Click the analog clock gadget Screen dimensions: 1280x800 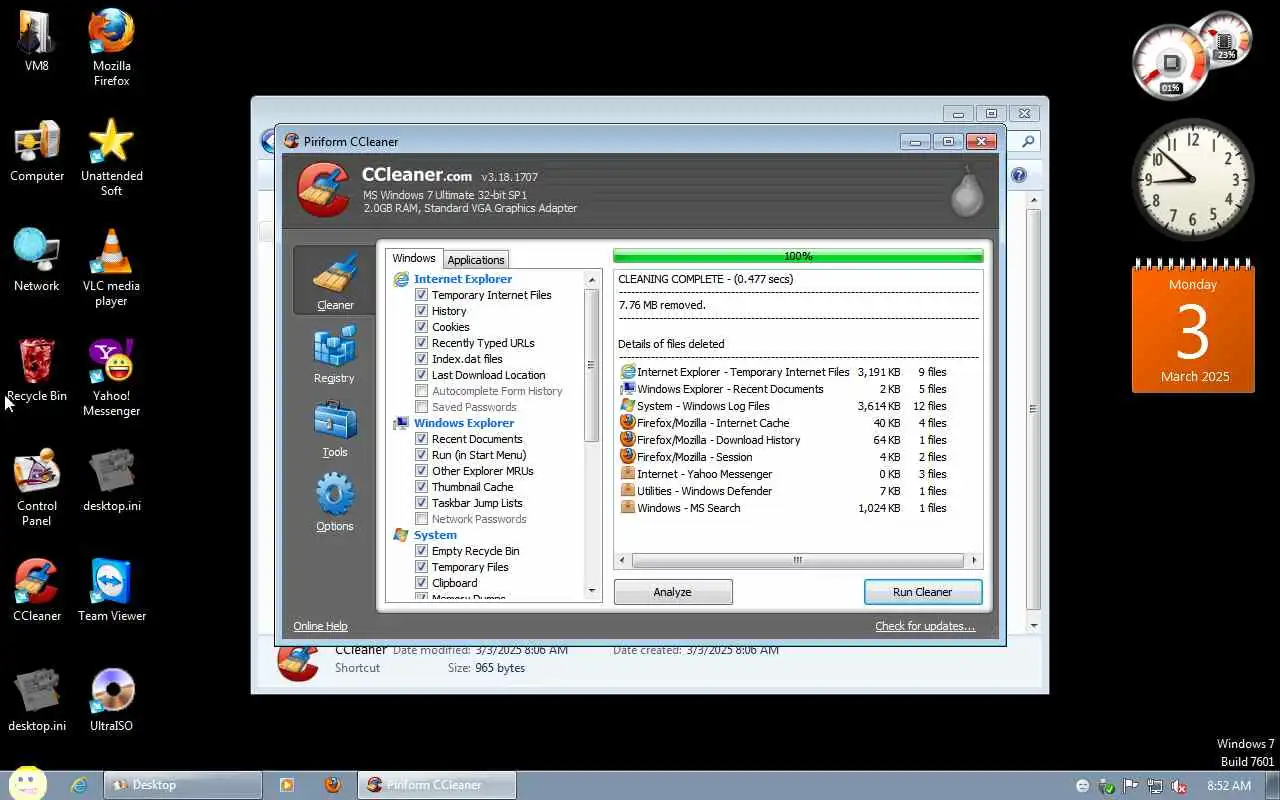[x=1193, y=180]
